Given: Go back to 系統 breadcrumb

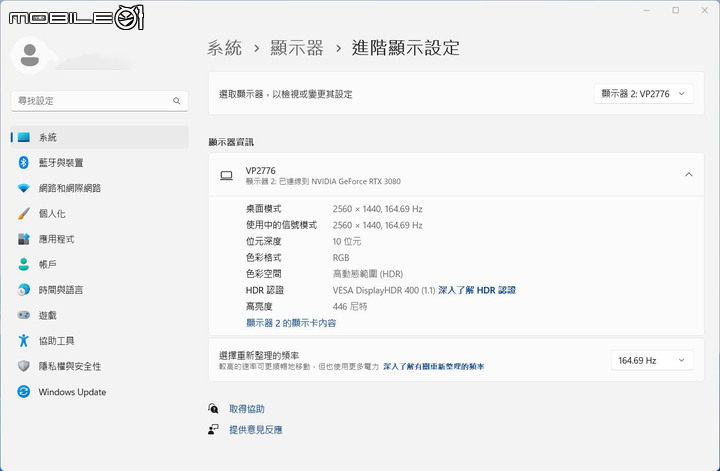Looking at the screenshot, I should click(225, 48).
